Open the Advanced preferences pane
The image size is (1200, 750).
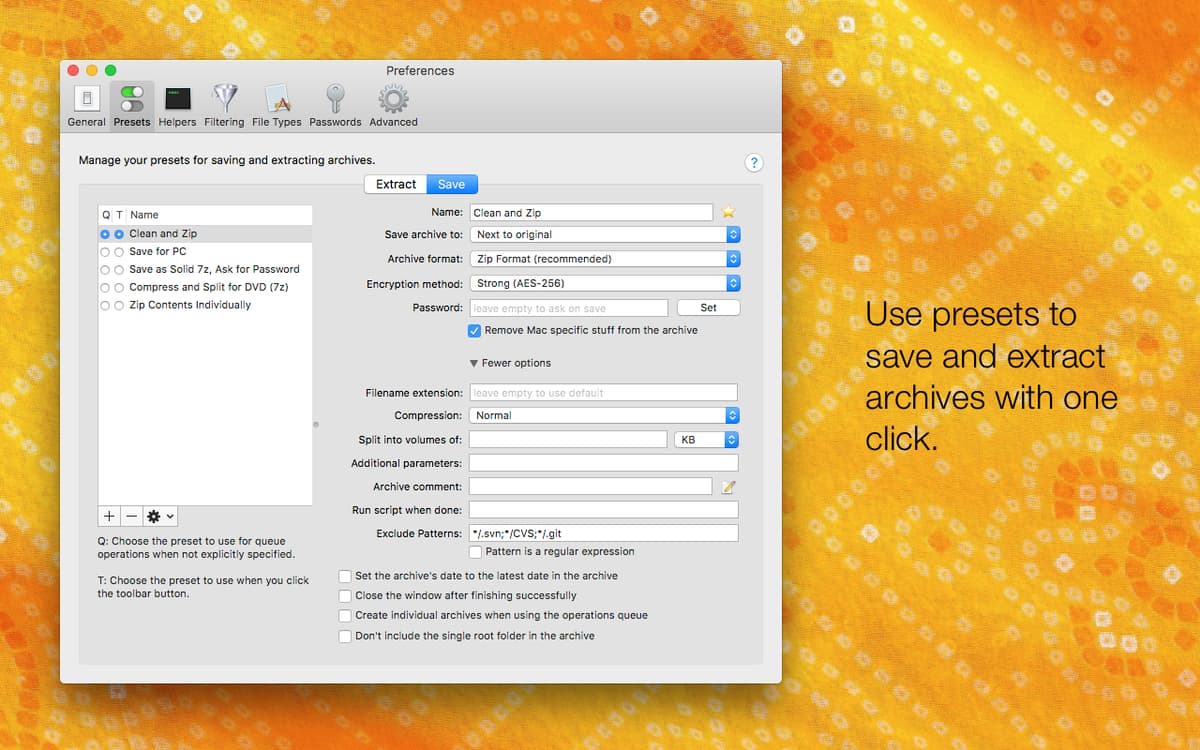(x=392, y=103)
